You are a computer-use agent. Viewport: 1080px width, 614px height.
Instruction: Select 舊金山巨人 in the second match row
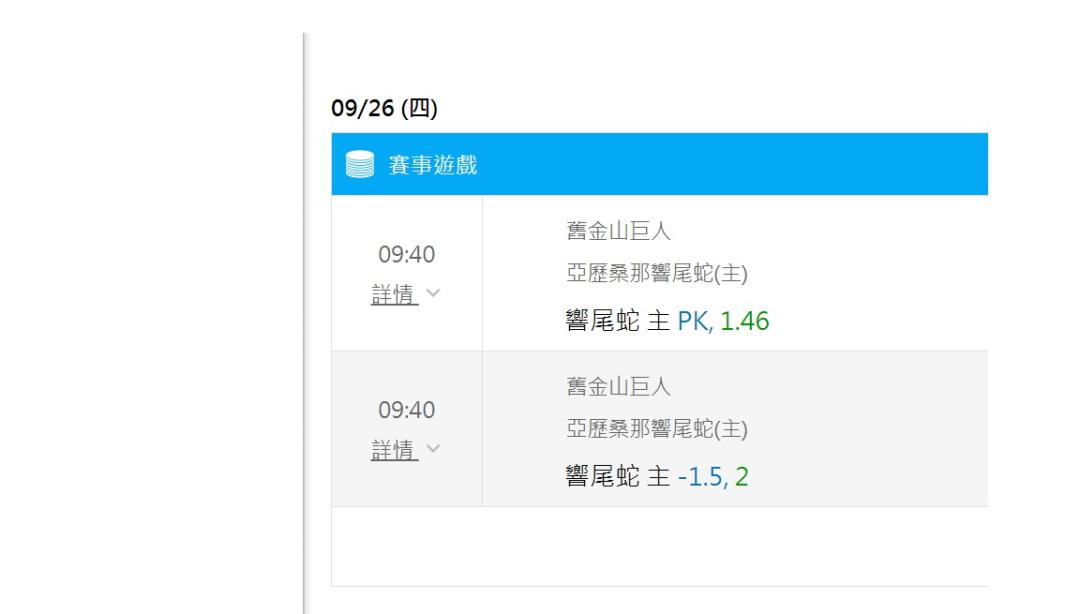[x=619, y=387]
